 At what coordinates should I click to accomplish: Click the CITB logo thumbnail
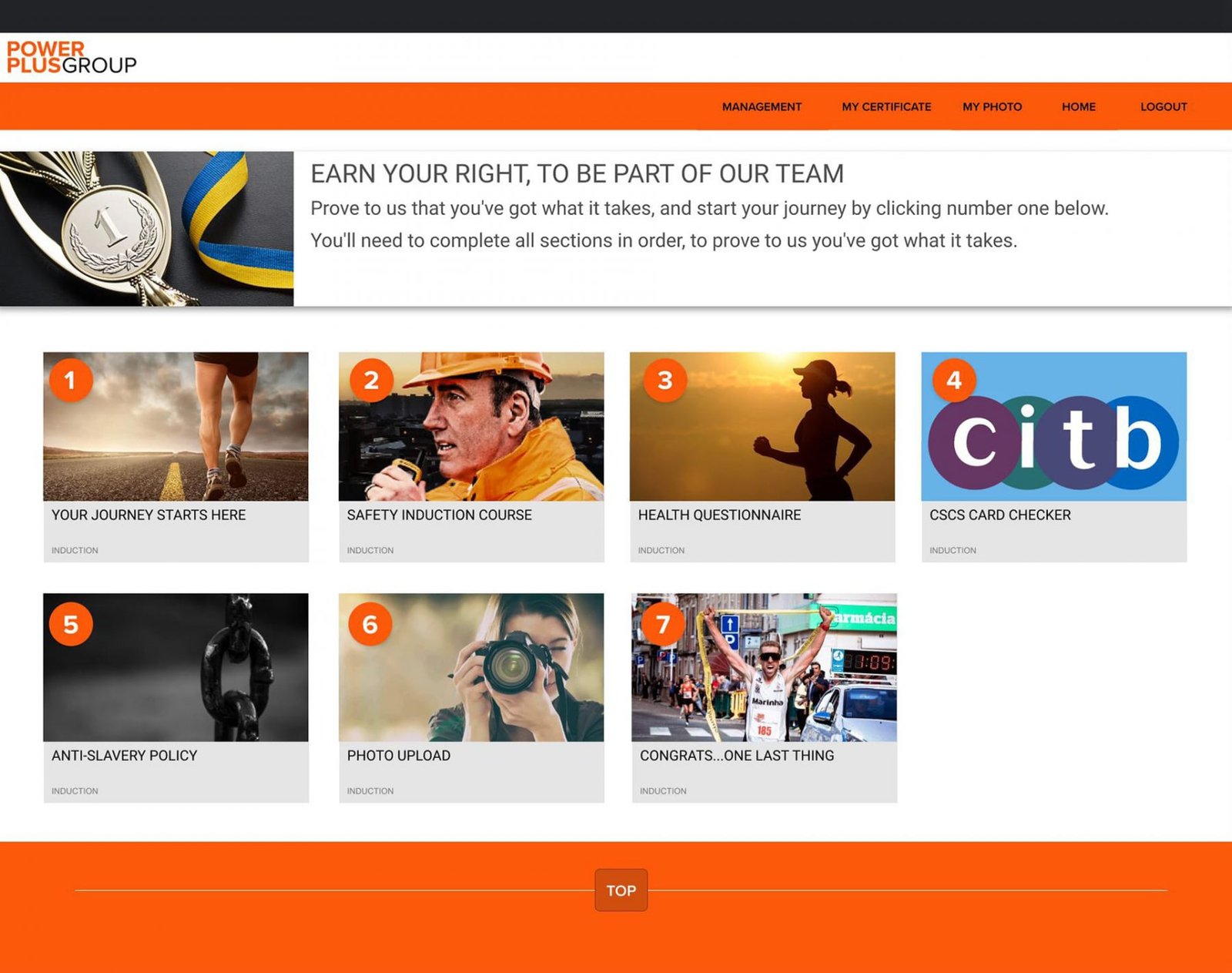pos(1053,427)
